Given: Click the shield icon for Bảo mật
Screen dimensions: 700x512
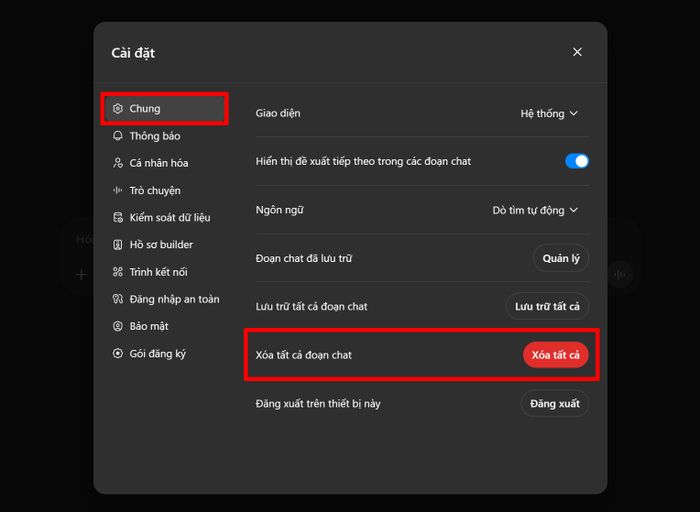Looking at the screenshot, I should (x=118, y=326).
